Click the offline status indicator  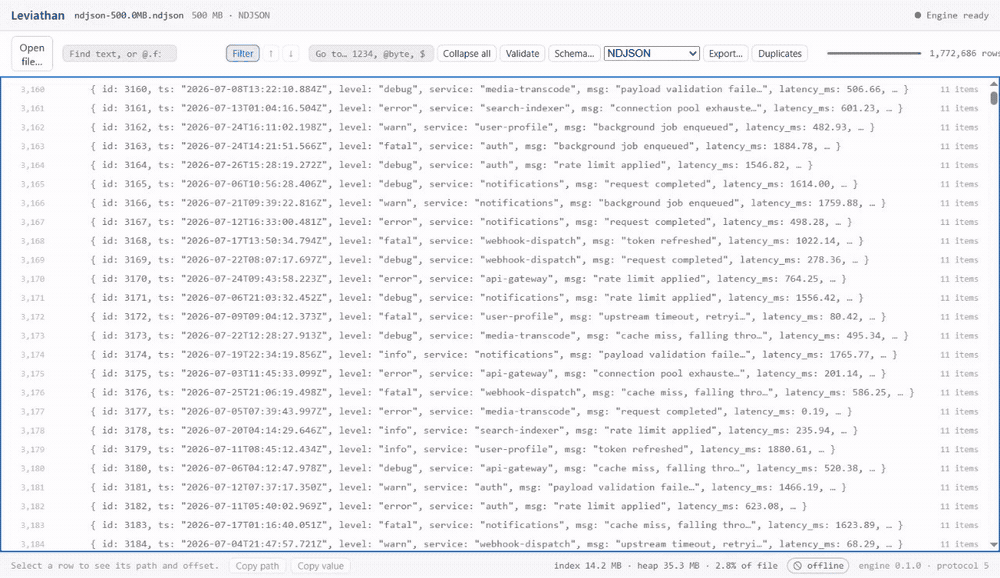point(818,565)
